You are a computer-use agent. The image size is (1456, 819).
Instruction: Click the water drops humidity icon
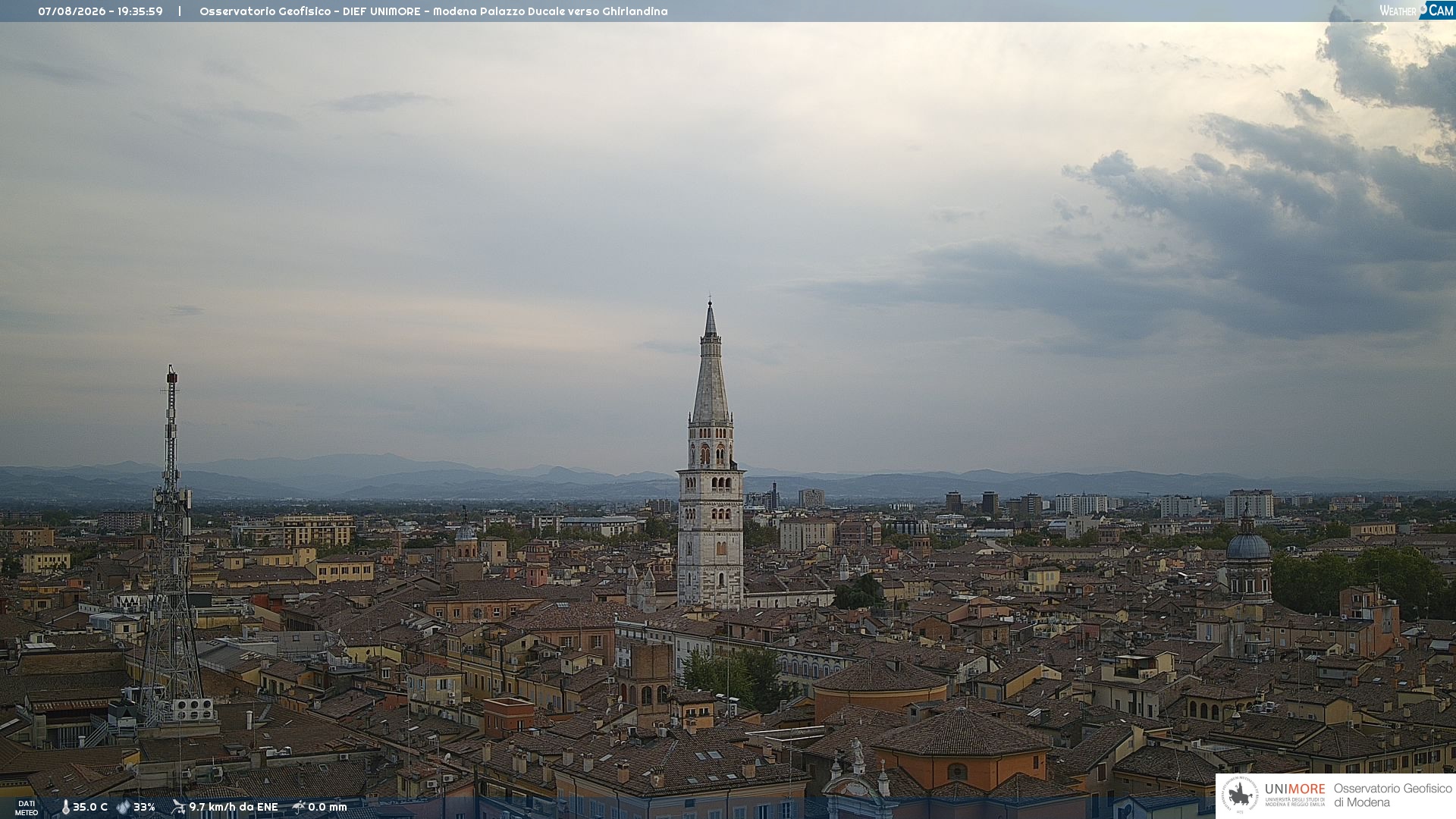(x=124, y=808)
